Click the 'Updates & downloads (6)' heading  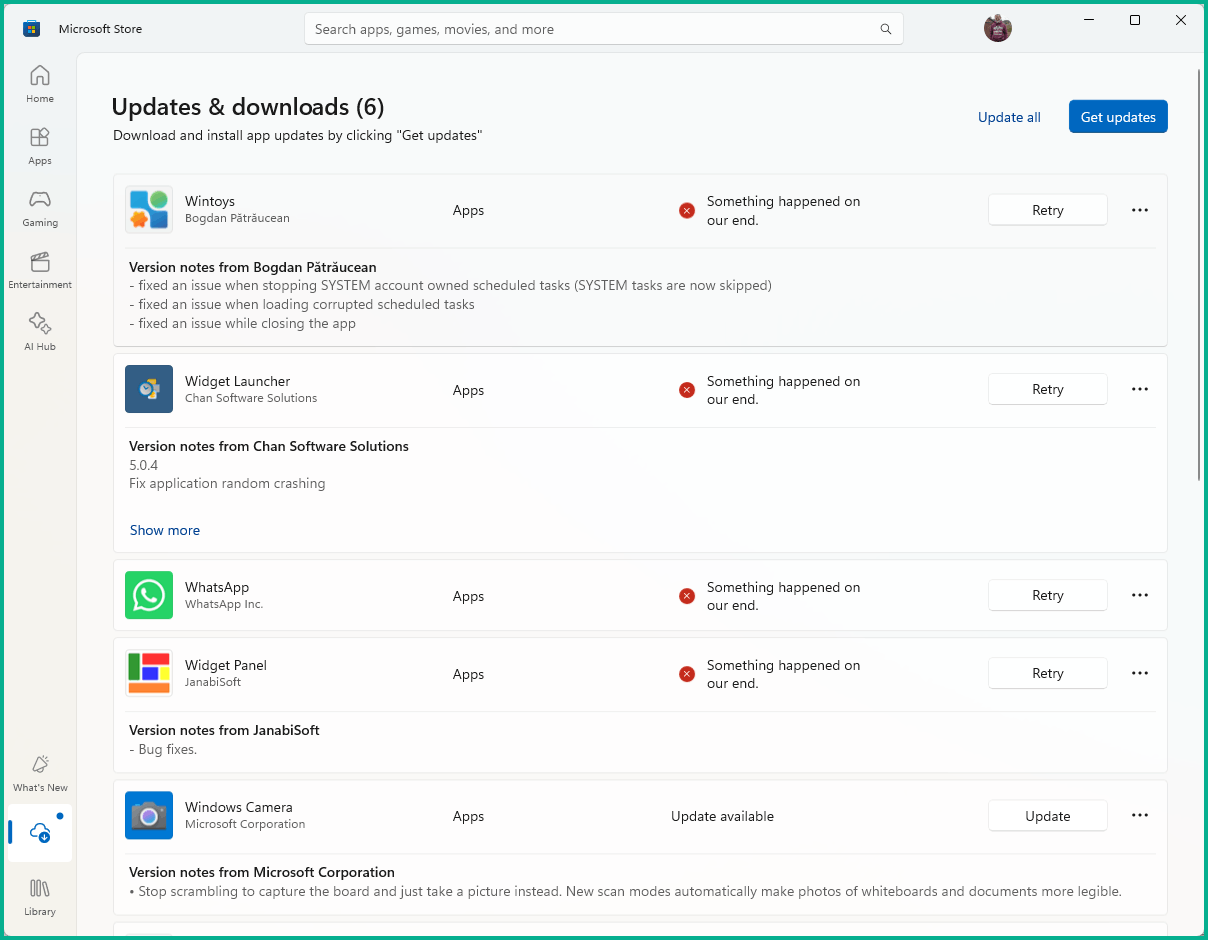coord(248,106)
